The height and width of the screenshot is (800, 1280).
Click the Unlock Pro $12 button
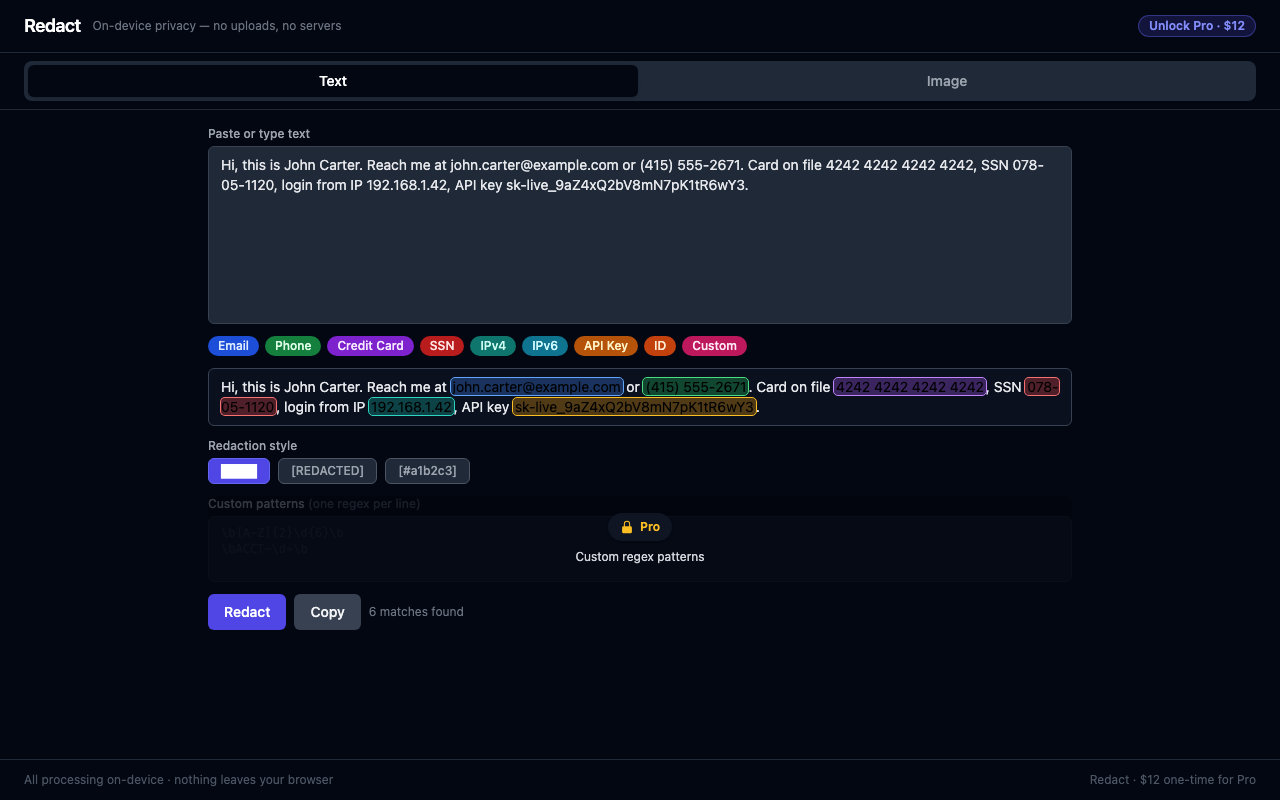[1197, 26]
